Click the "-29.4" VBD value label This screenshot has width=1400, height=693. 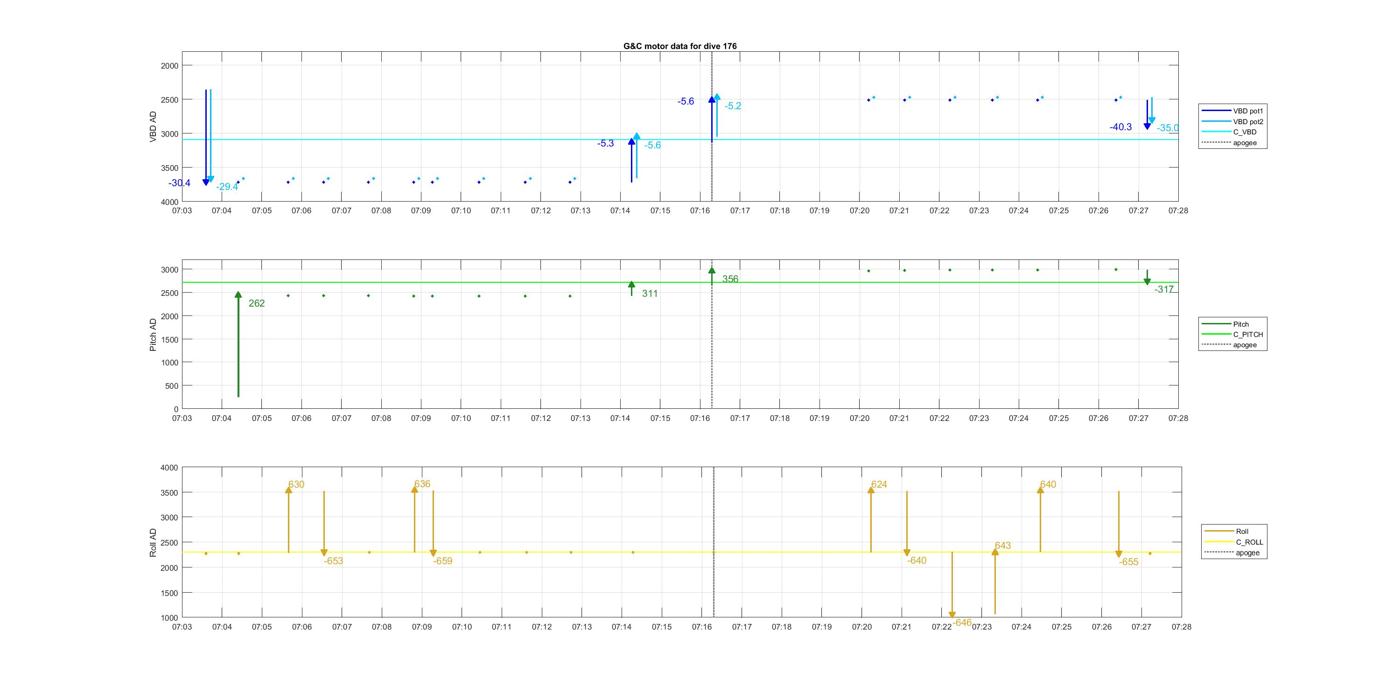tap(227, 187)
